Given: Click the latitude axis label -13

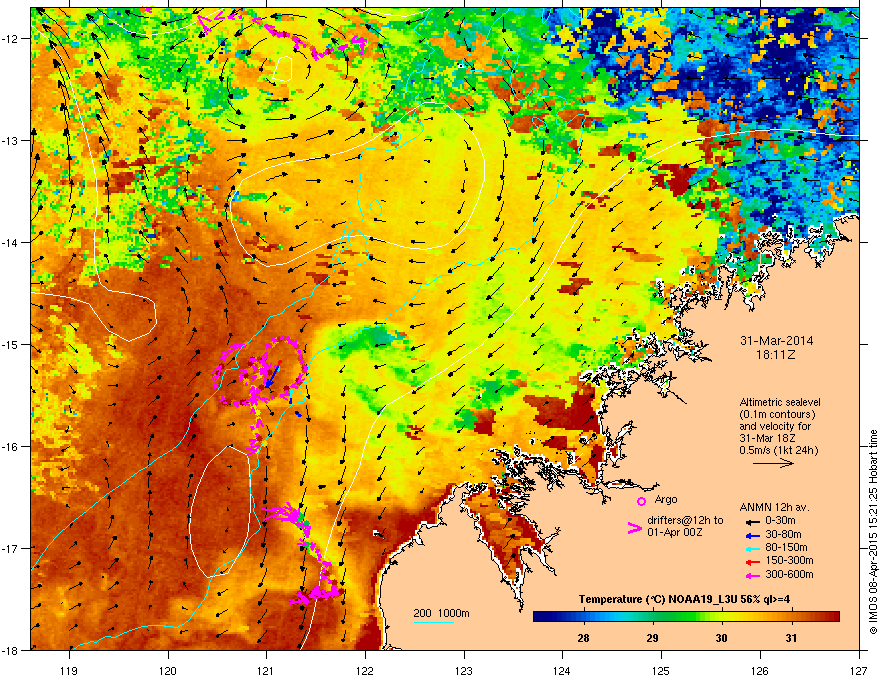Looking at the screenshot, I should pos(10,140).
